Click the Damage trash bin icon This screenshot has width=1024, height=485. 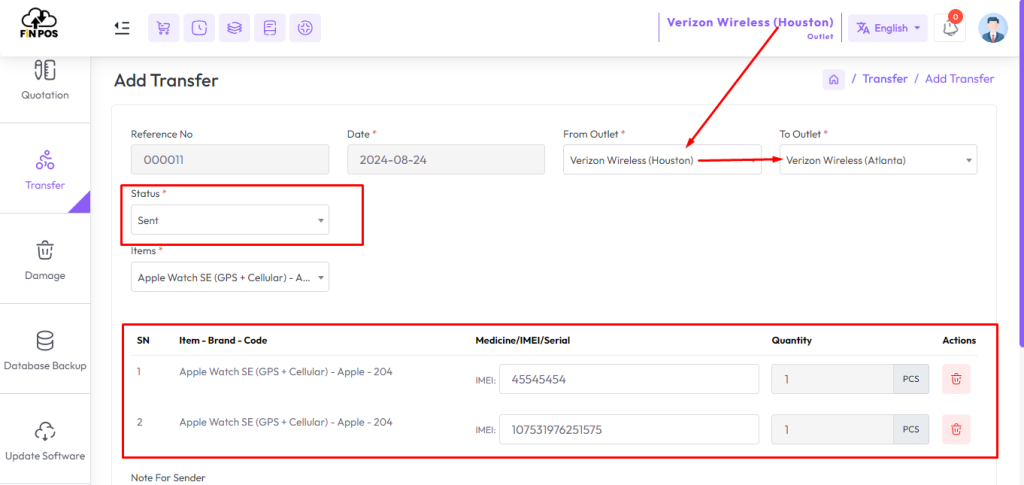(44, 250)
